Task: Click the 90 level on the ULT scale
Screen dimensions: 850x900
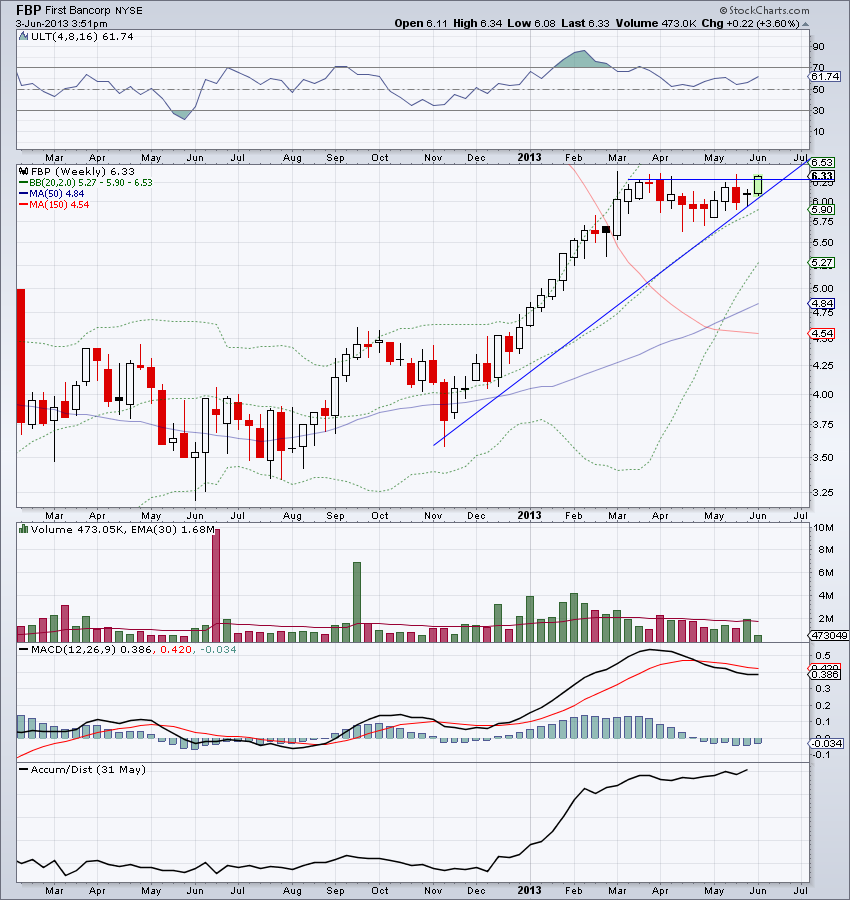Action: (818, 46)
